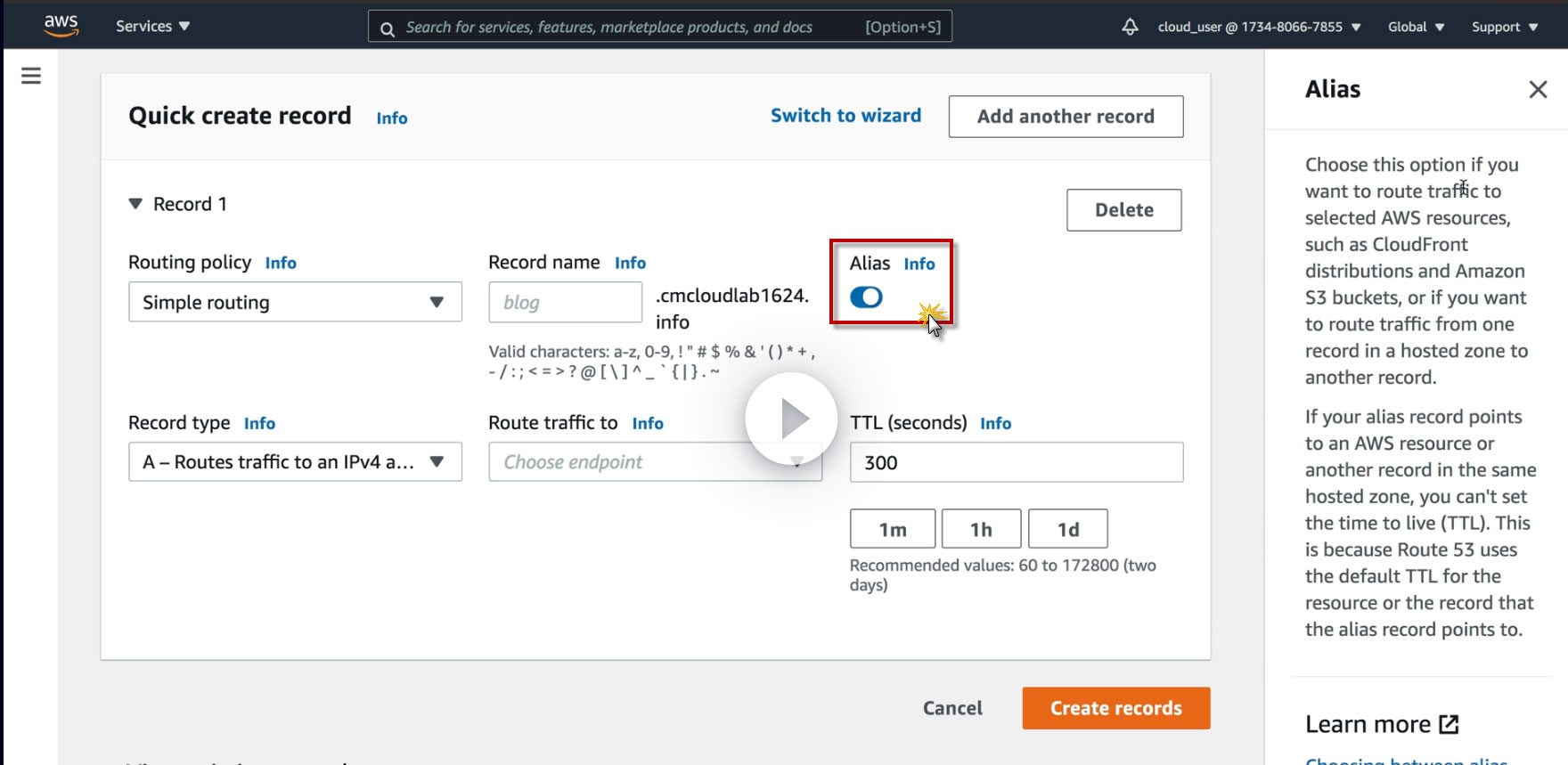Click the notifications bell icon
Image resolution: width=1568 pixels, height=765 pixels.
point(1130,27)
